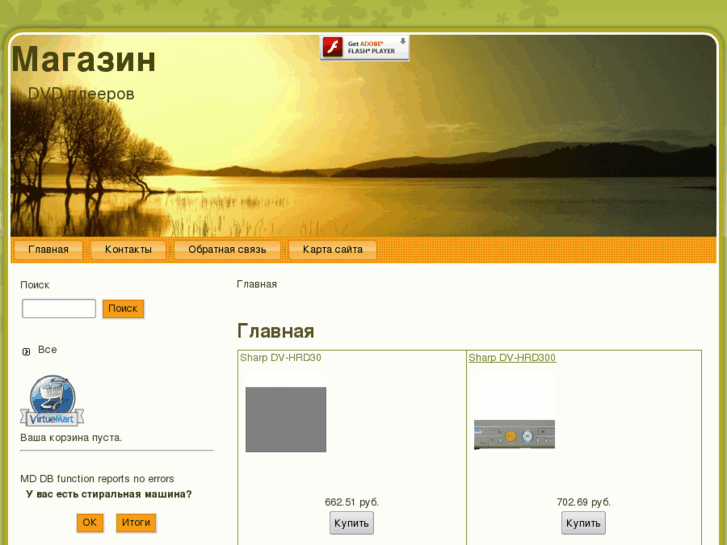This screenshot has height=545, width=727.
Task: Click the 662.51 руб. price
Action: (351, 502)
